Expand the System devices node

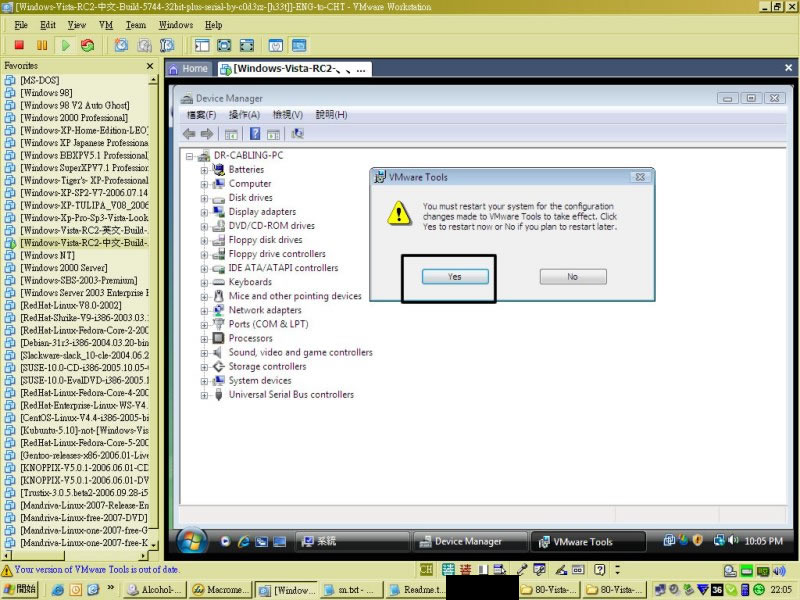pyautogui.click(x=204, y=381)
